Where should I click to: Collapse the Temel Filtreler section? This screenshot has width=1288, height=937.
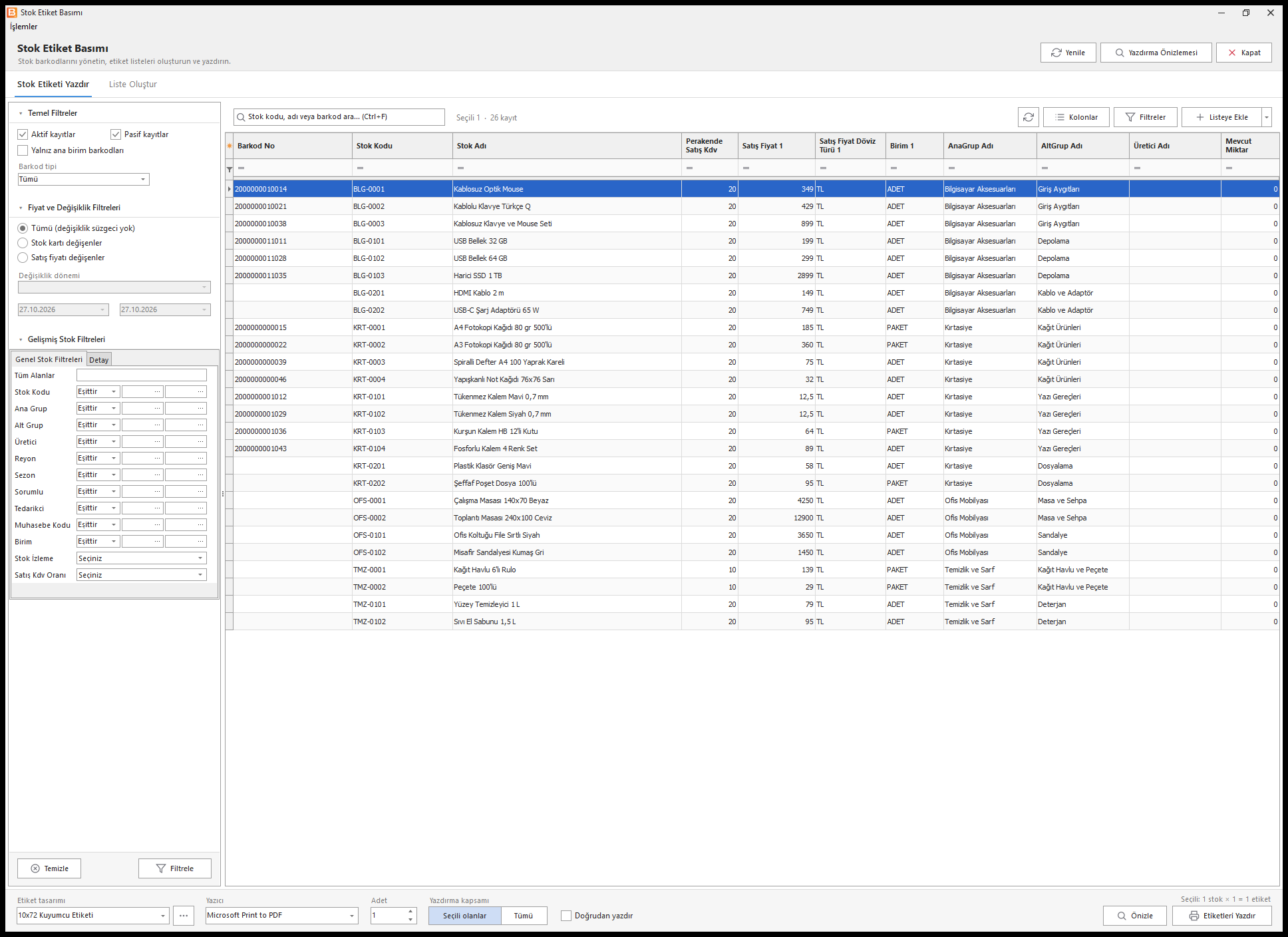point(21,114)
